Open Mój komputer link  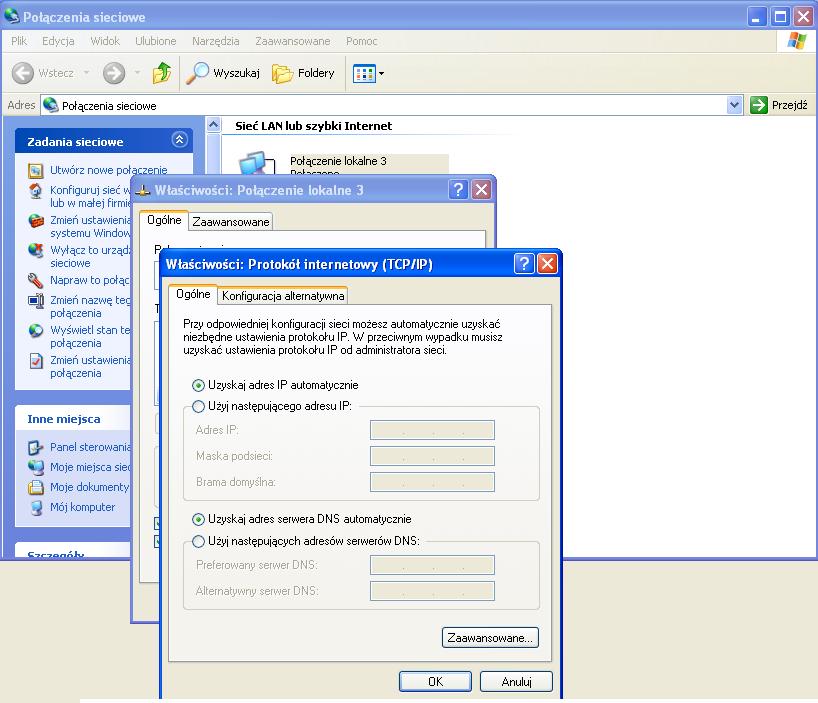(x=82, y=507)
